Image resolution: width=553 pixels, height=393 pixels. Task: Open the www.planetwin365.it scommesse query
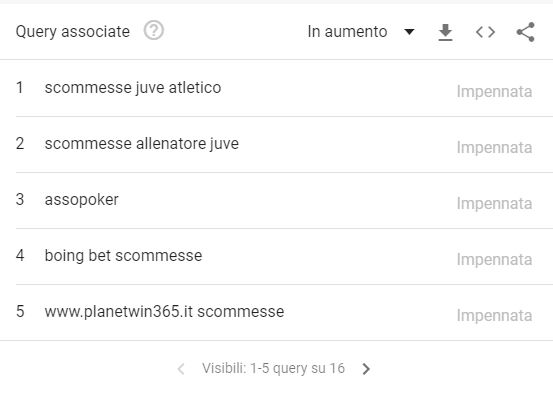tap(164, 312)
